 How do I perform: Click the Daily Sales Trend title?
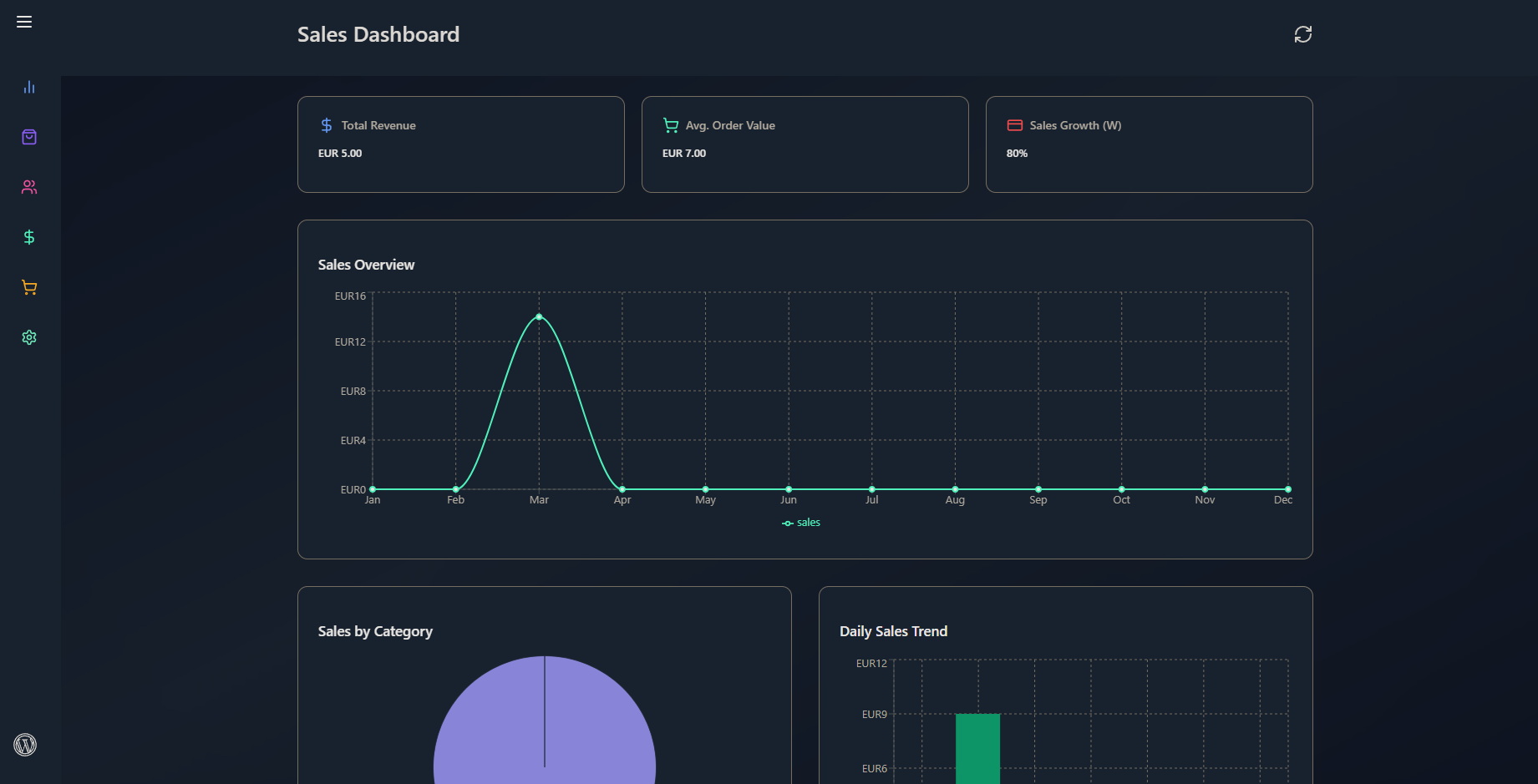[893, 631]
